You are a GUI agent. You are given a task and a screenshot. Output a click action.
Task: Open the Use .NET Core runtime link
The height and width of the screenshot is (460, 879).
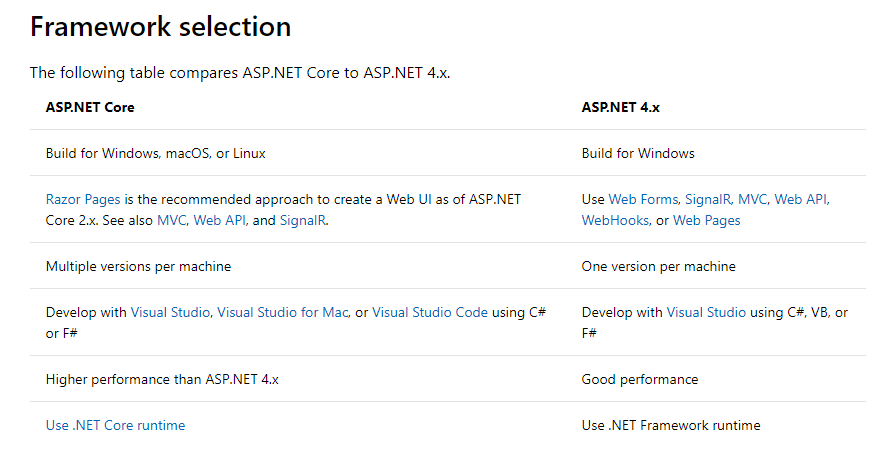point(115,425)
